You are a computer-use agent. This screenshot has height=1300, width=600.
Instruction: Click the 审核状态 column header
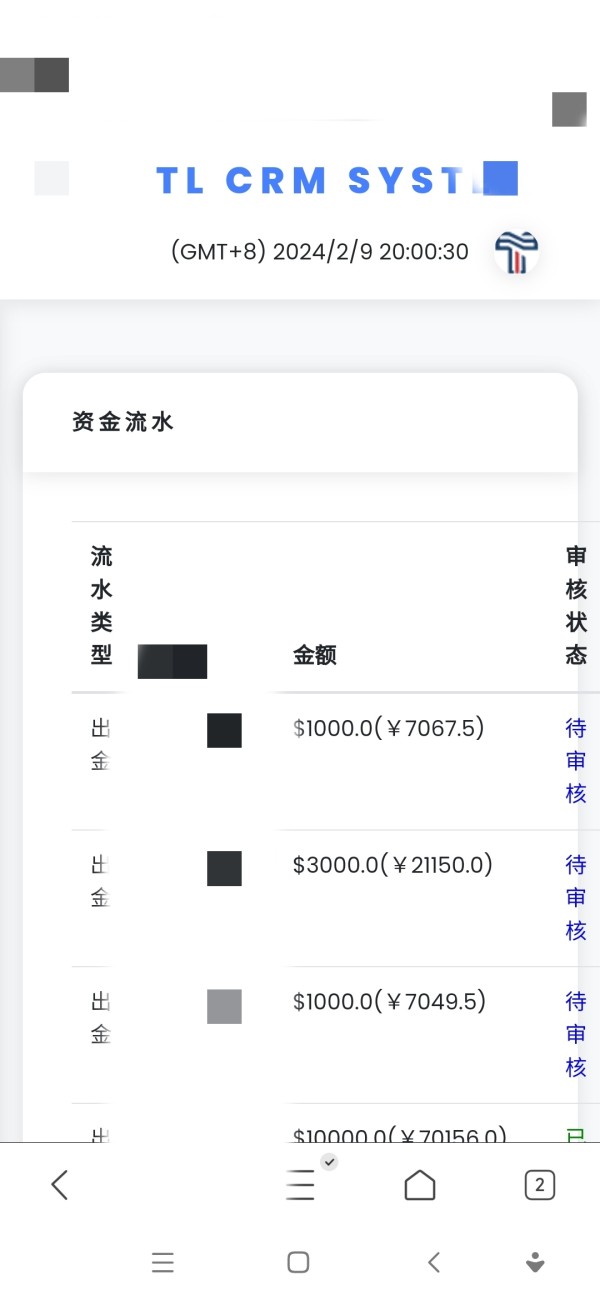pyautogui.click(x=576, y=606)
